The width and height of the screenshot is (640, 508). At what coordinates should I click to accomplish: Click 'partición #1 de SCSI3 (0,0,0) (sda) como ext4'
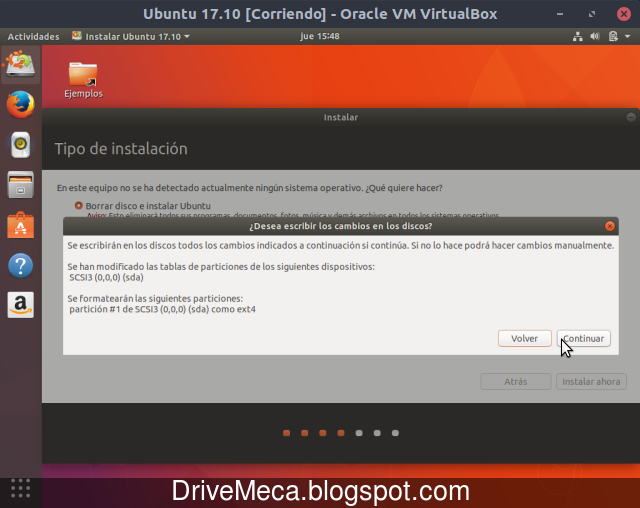pos(162,309)
